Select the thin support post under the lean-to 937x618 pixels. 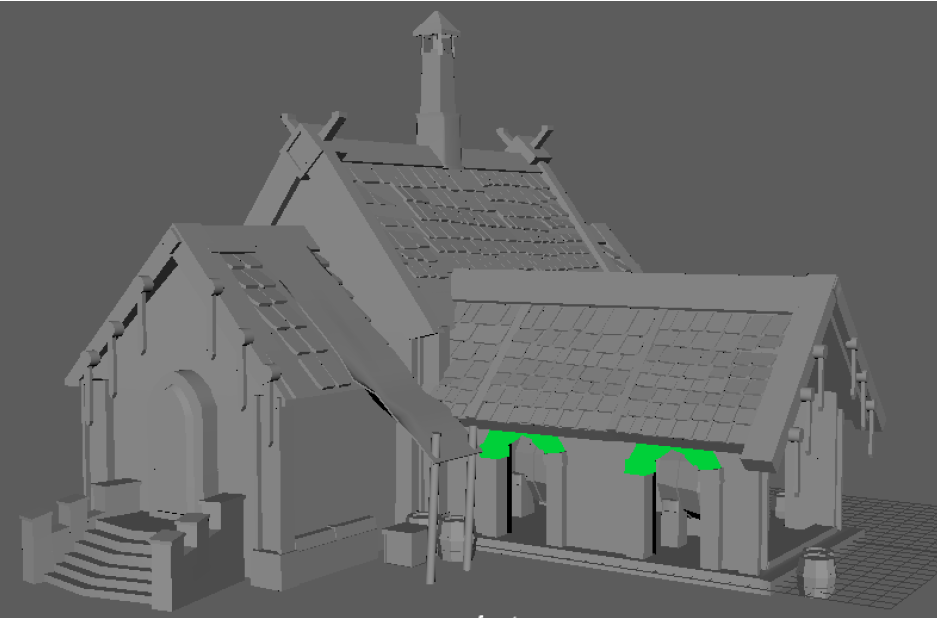[432, 510]
